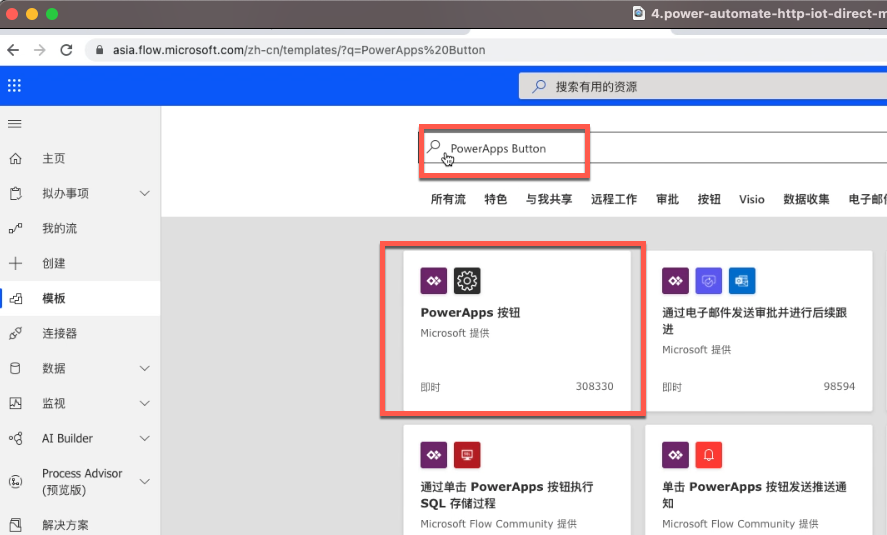Screen dimensions: 887x535
Task: Click the flow icon beside 我的流
Action: [15, 228]
